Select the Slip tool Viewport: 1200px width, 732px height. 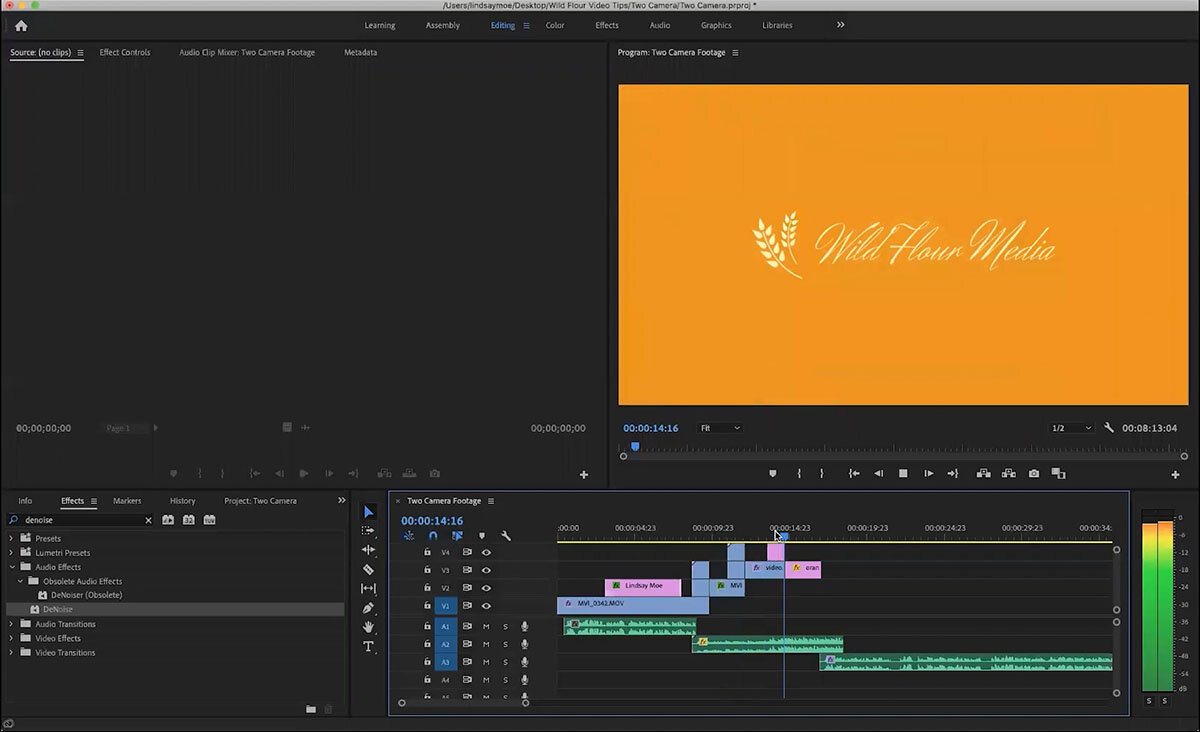368,588
